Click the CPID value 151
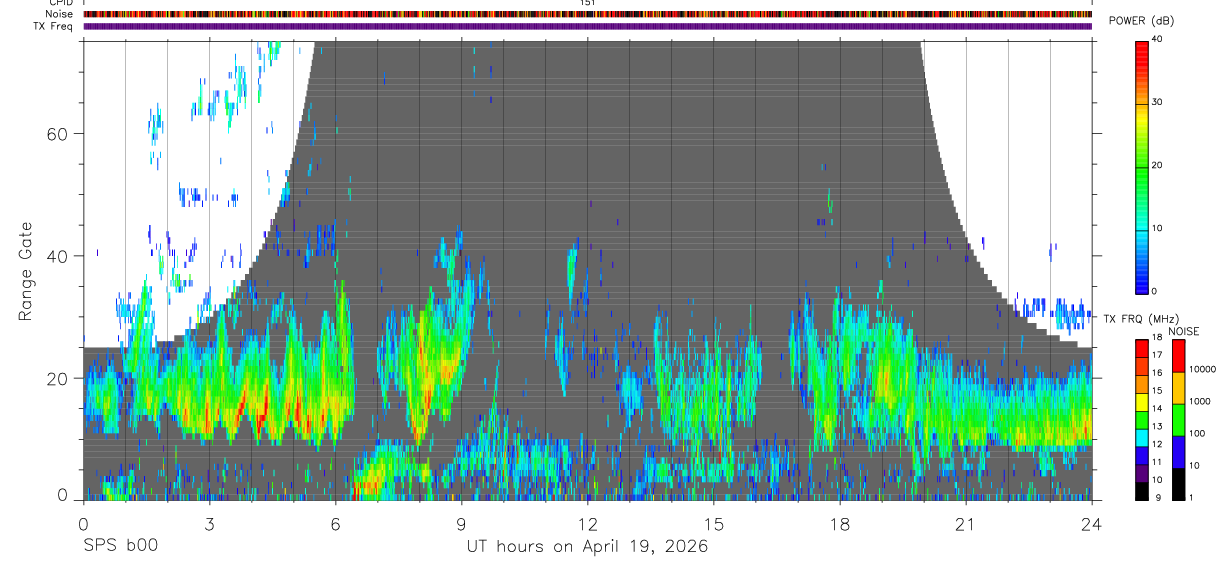 [587, 3]
